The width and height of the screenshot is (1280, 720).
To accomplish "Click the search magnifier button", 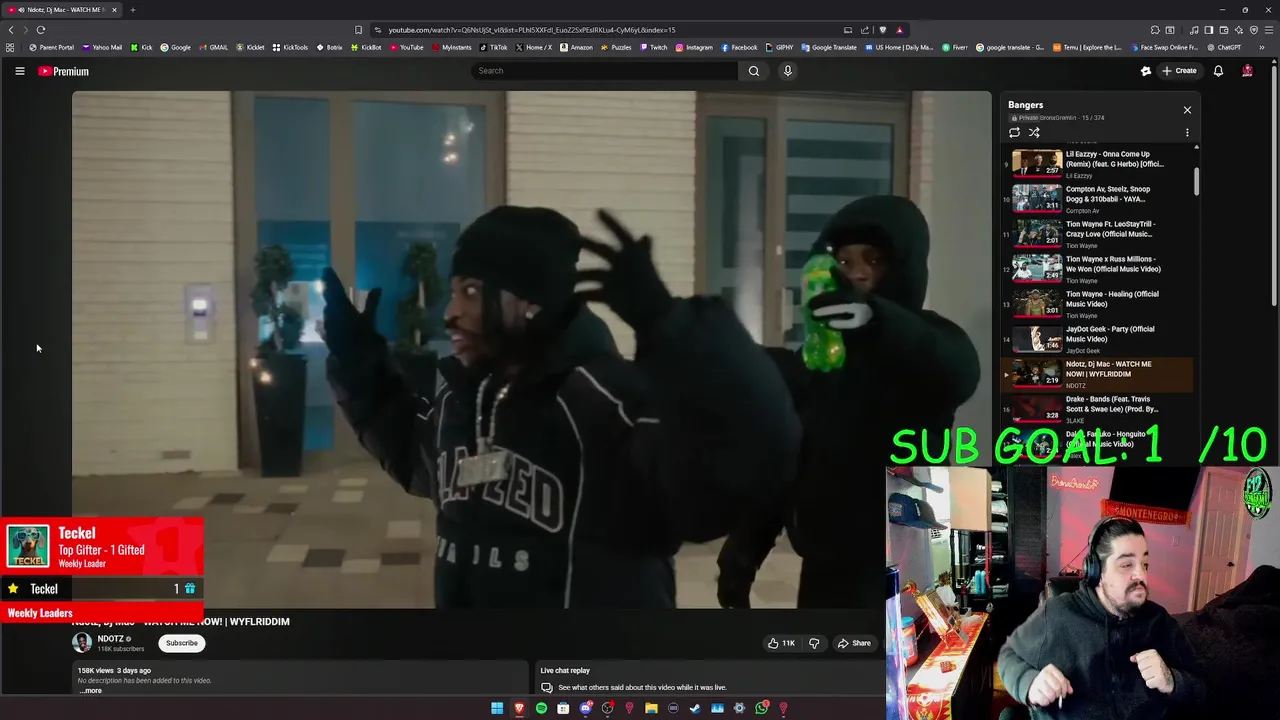I will pyautogui.click(x=754, y=71).
